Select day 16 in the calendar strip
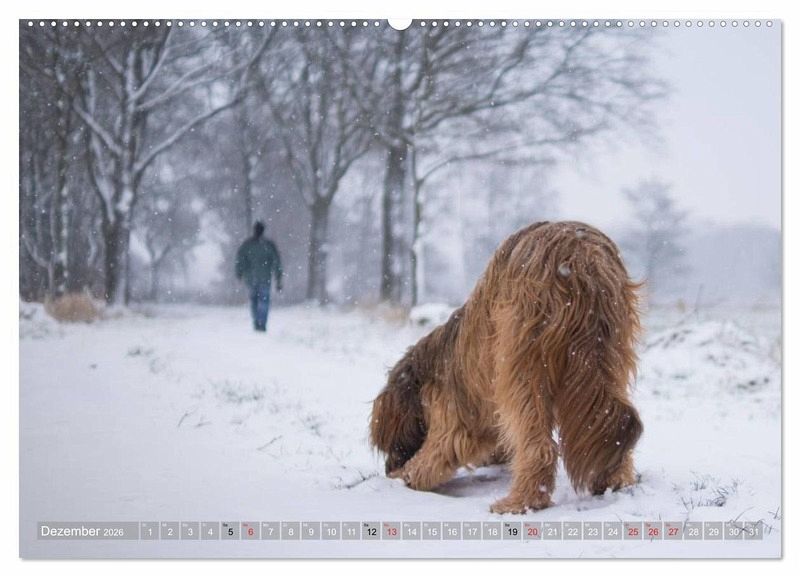Viewport: 800px width, 577px height. (x=452, y=531)
